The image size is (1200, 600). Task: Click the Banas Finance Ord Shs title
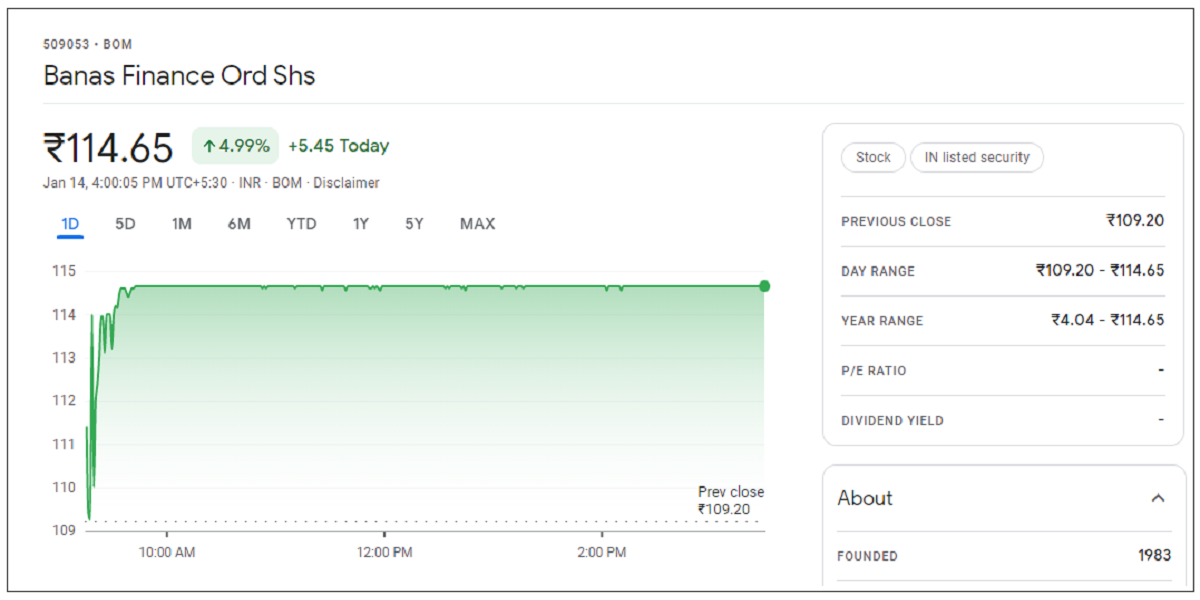tap(179, 76)
